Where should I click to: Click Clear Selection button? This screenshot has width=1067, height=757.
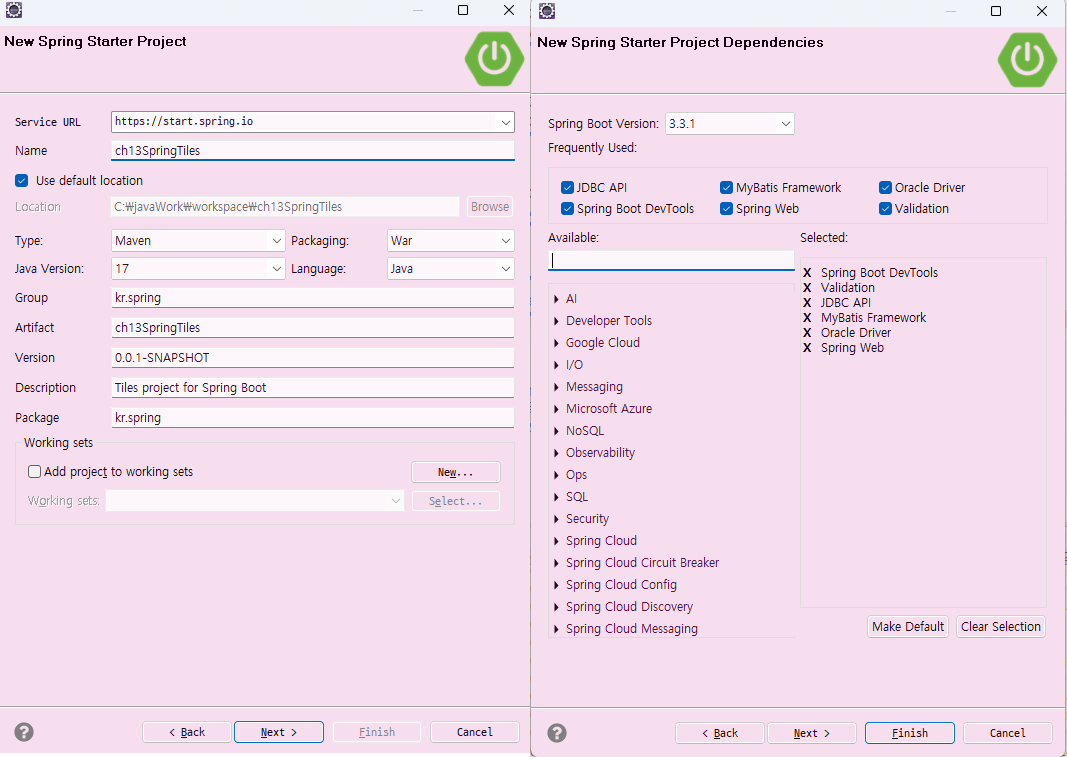pyautogui.click(x=1001, y=626)
